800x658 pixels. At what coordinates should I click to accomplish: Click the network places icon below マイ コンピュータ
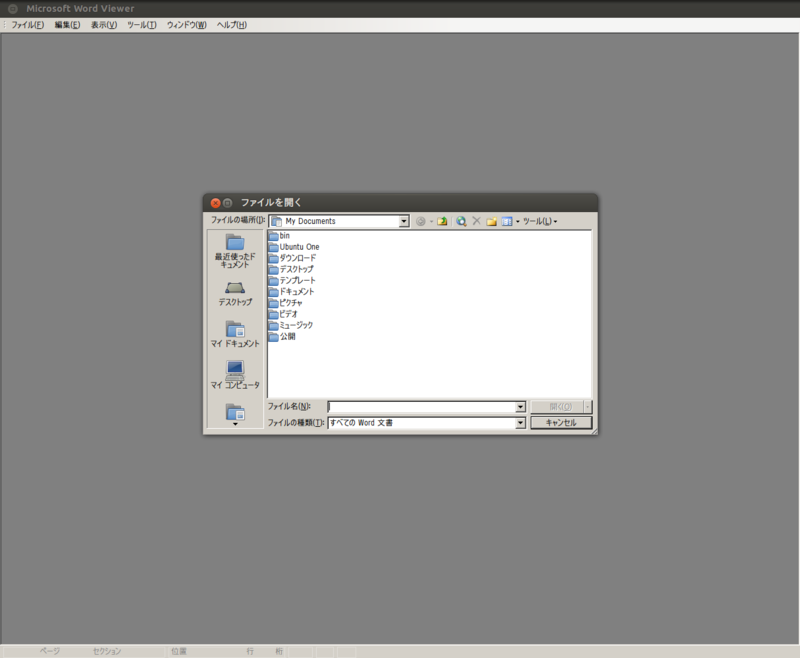point(235,412)
